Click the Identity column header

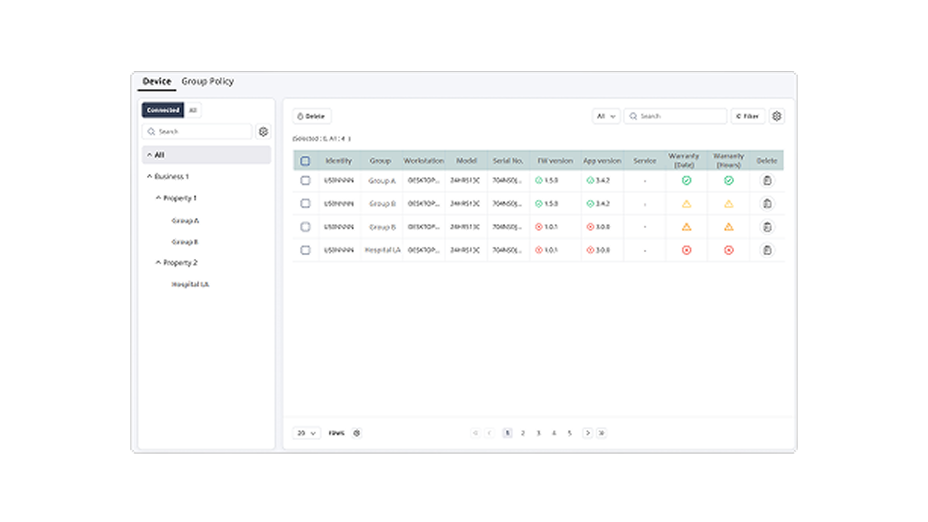[x=339, y=161]
